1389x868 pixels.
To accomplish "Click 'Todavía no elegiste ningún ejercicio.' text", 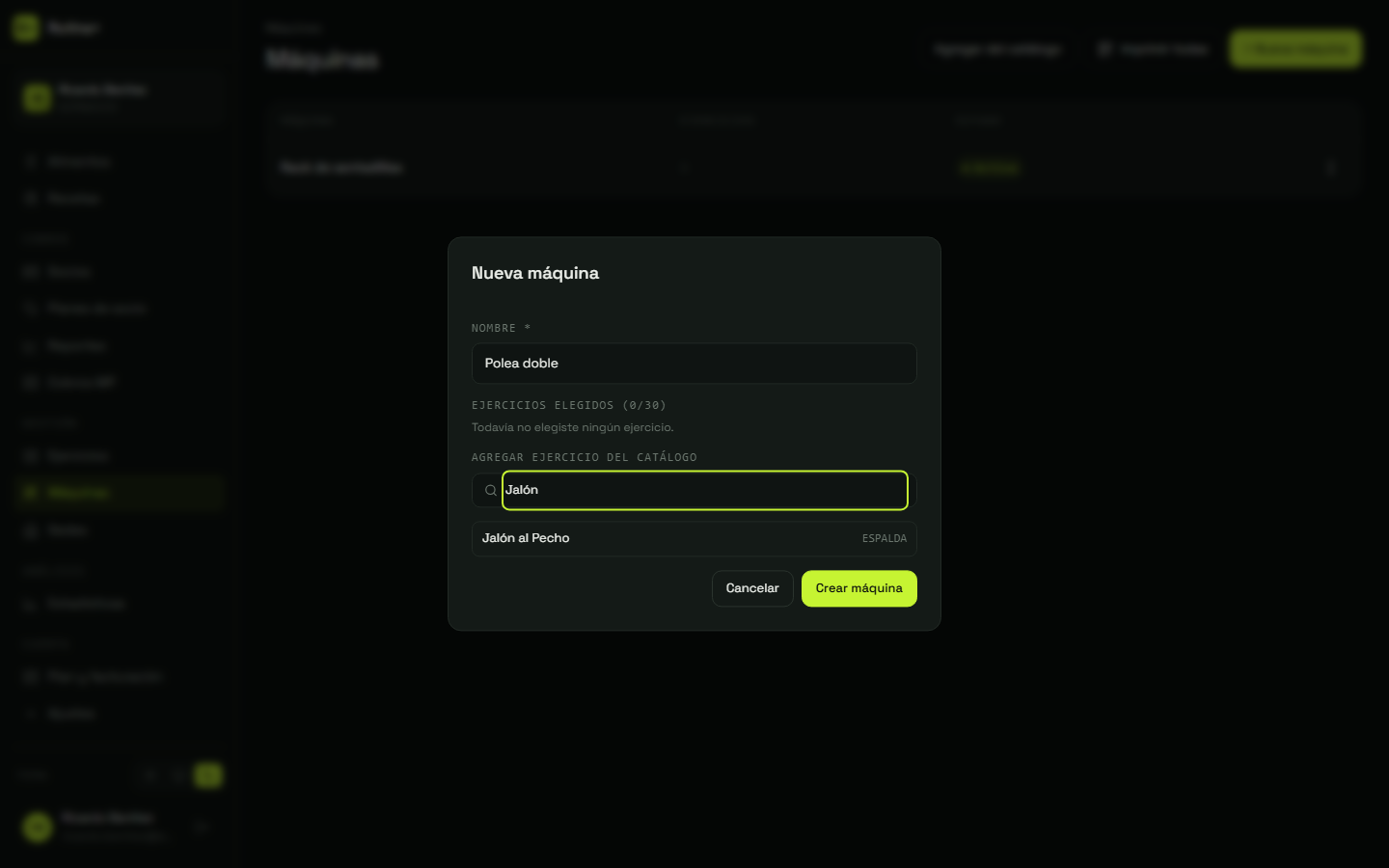I will (572, 427).
